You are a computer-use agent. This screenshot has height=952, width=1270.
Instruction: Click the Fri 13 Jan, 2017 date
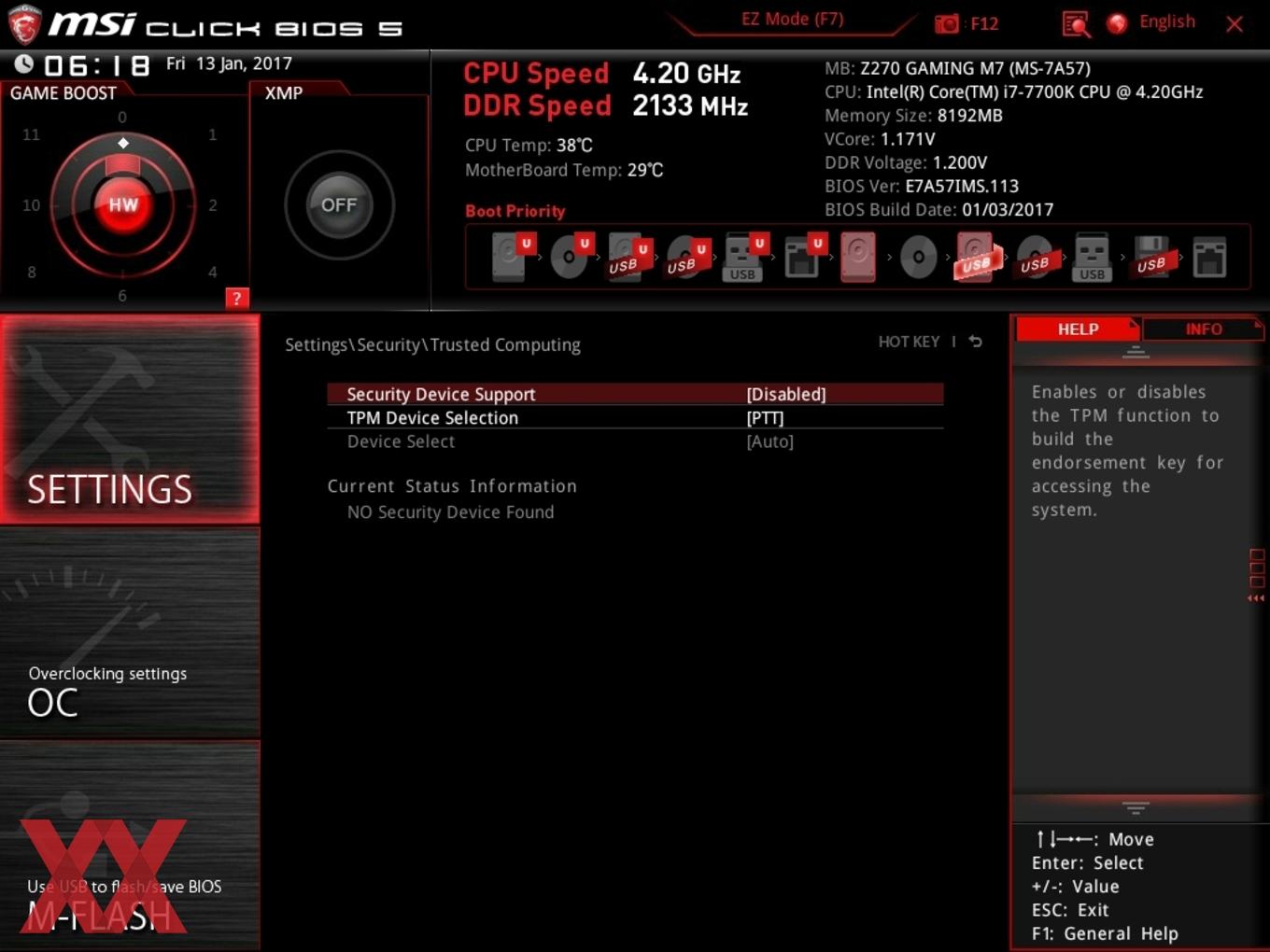pos(229,63)
